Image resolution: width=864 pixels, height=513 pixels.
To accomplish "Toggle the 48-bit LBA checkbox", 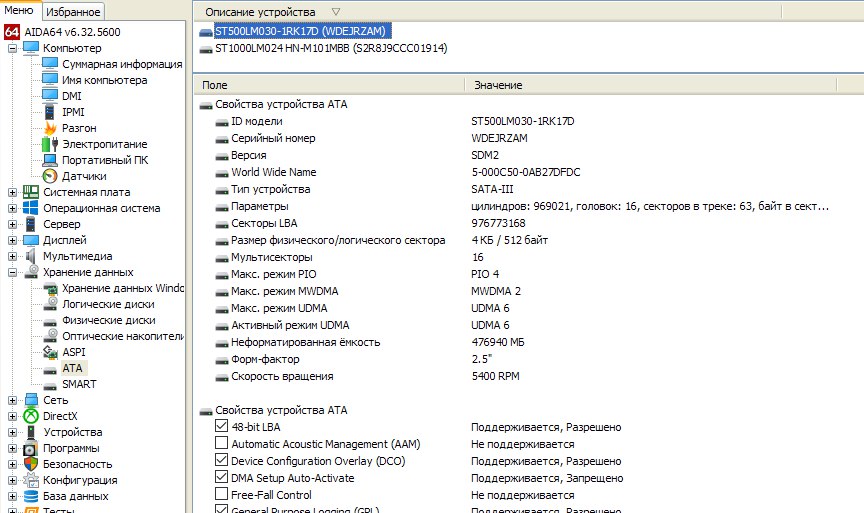I will [221, 426].
